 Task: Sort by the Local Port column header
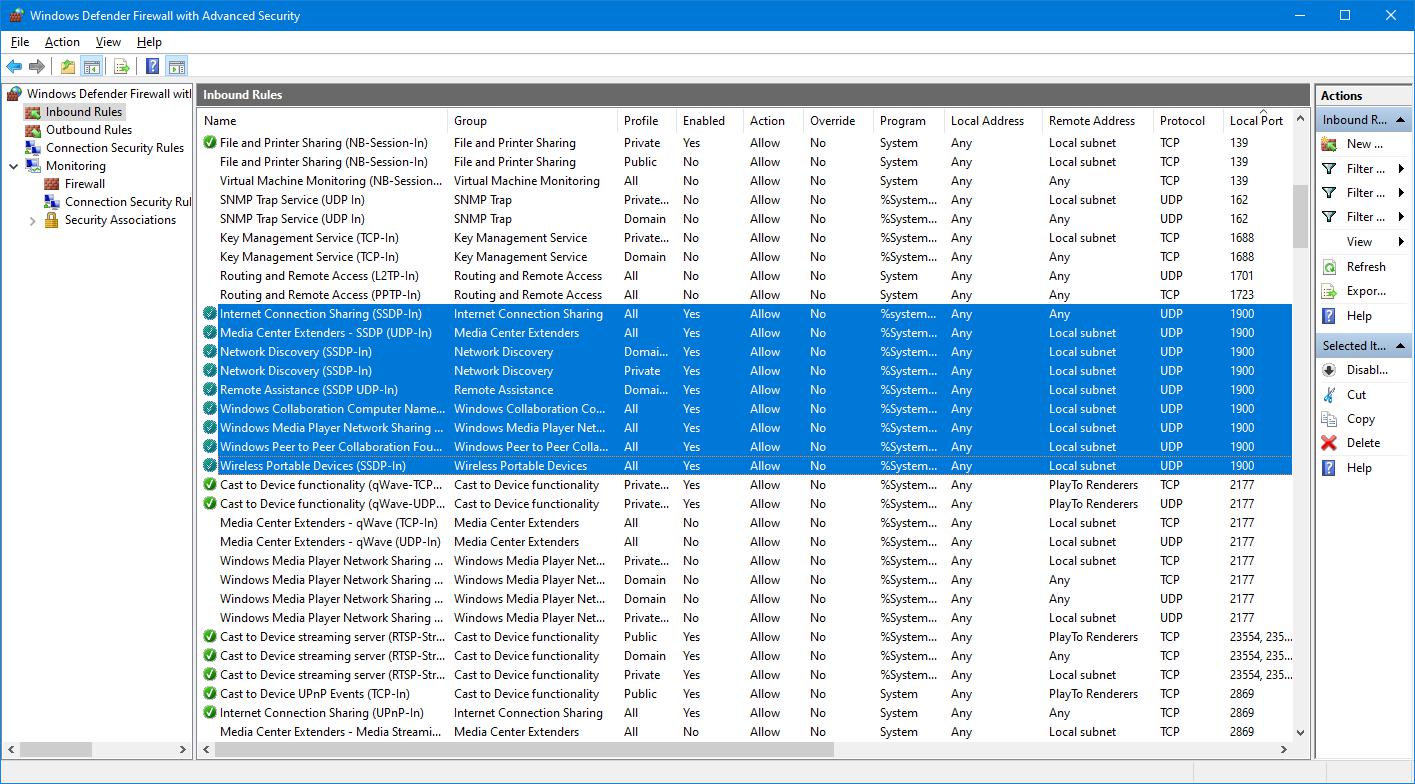pos(1260,121)
